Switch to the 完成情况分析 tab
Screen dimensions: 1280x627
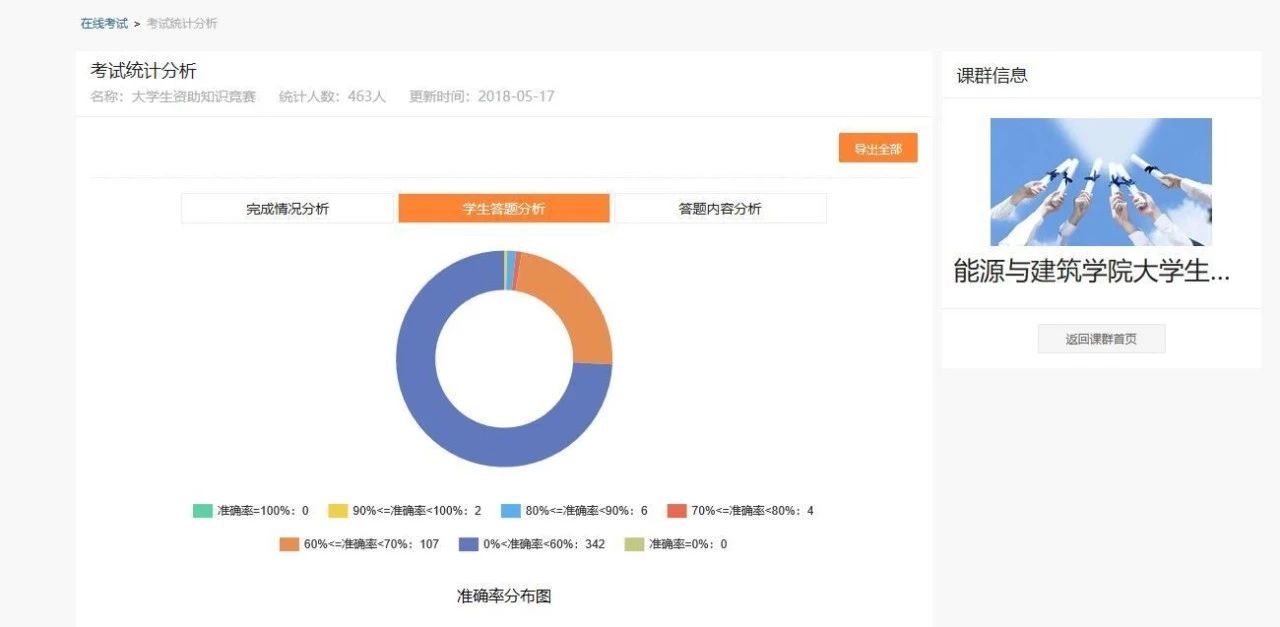coord(288,209)
